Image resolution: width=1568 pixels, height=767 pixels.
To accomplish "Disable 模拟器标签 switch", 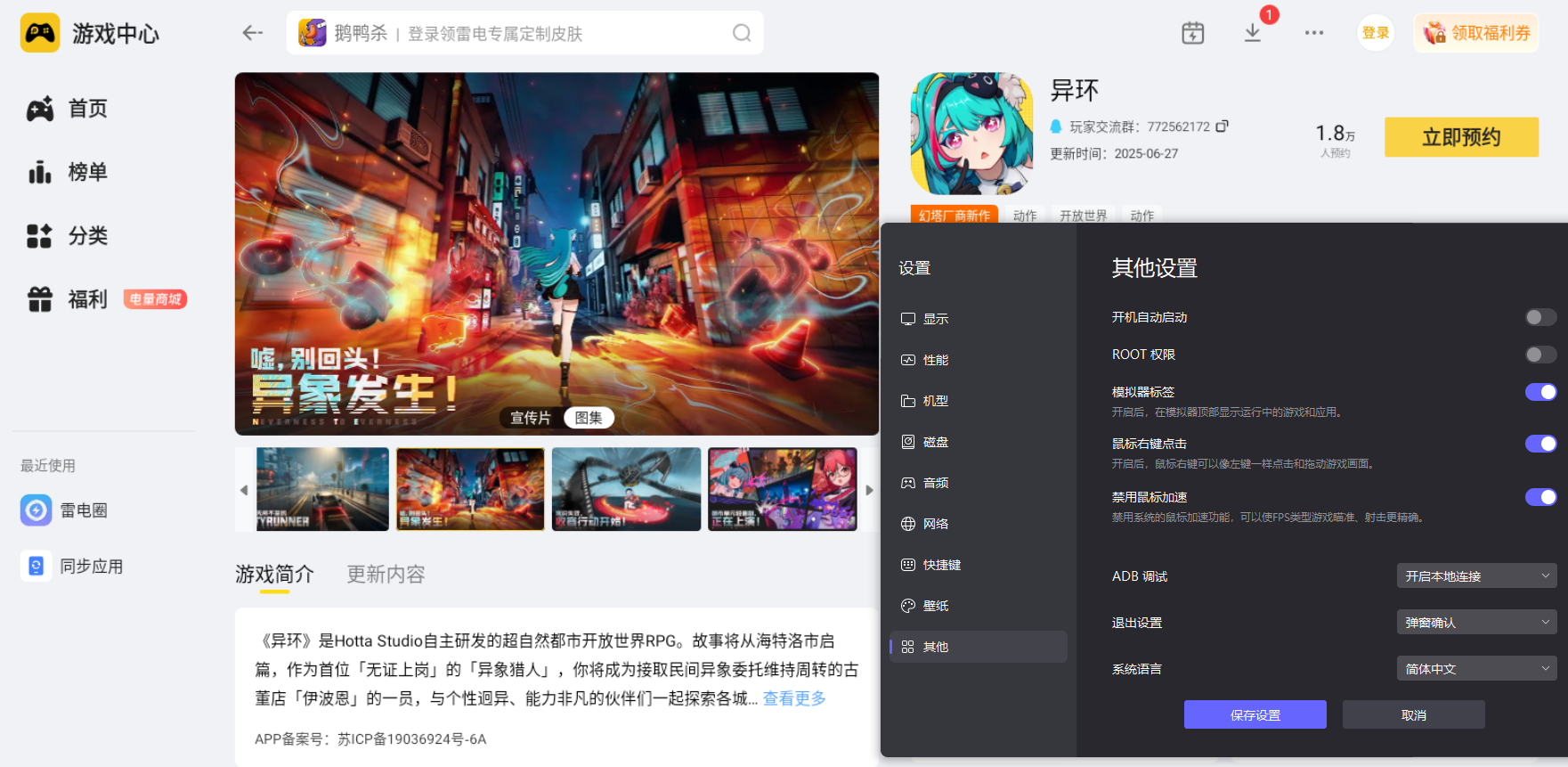I will (1540, 392).
